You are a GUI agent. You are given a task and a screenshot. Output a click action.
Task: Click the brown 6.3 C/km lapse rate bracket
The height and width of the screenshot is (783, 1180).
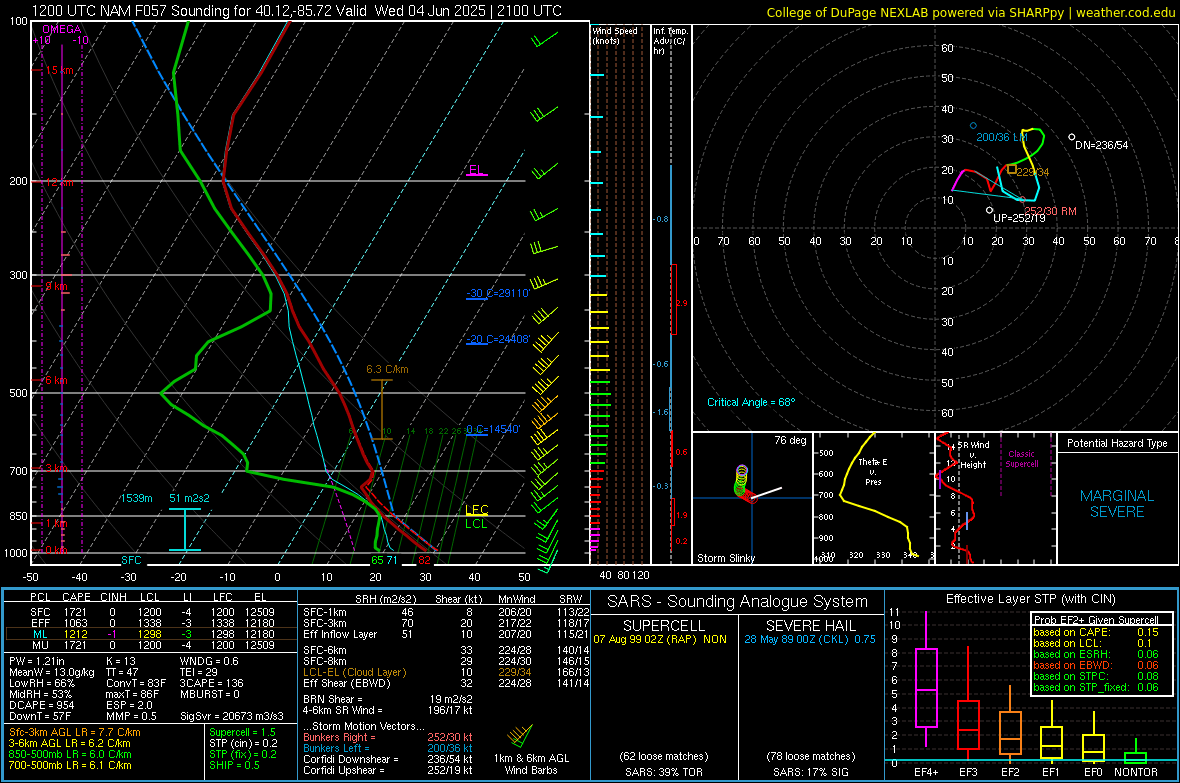click(382, 410)
